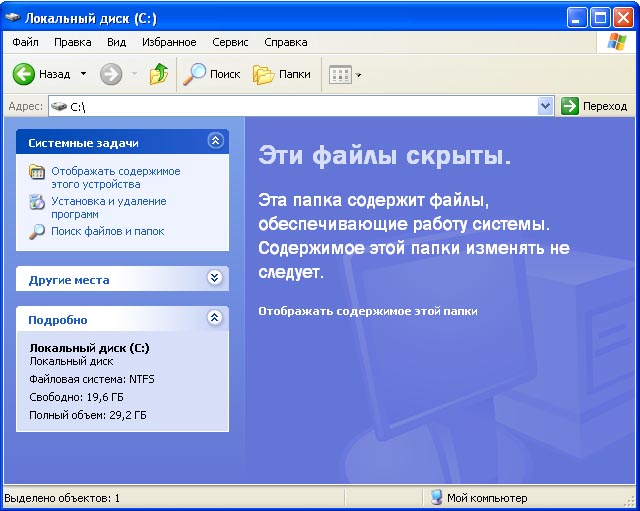This screenshot has width=640, height=511.
Task: Click the Другие места header text
Action: [x=69, y=280]
